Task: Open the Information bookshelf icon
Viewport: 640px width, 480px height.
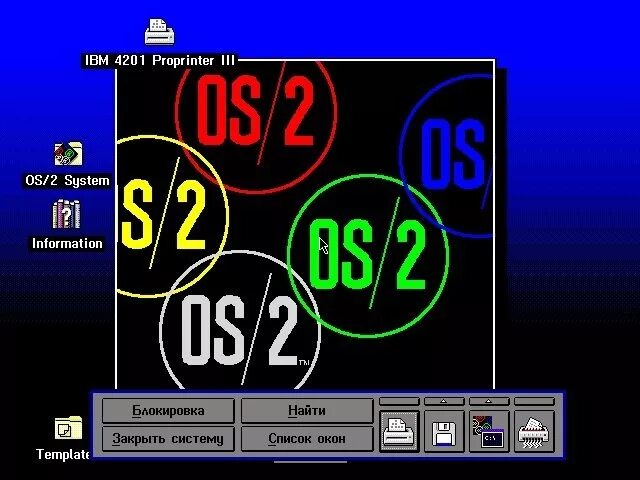Action: click(67, 214)
